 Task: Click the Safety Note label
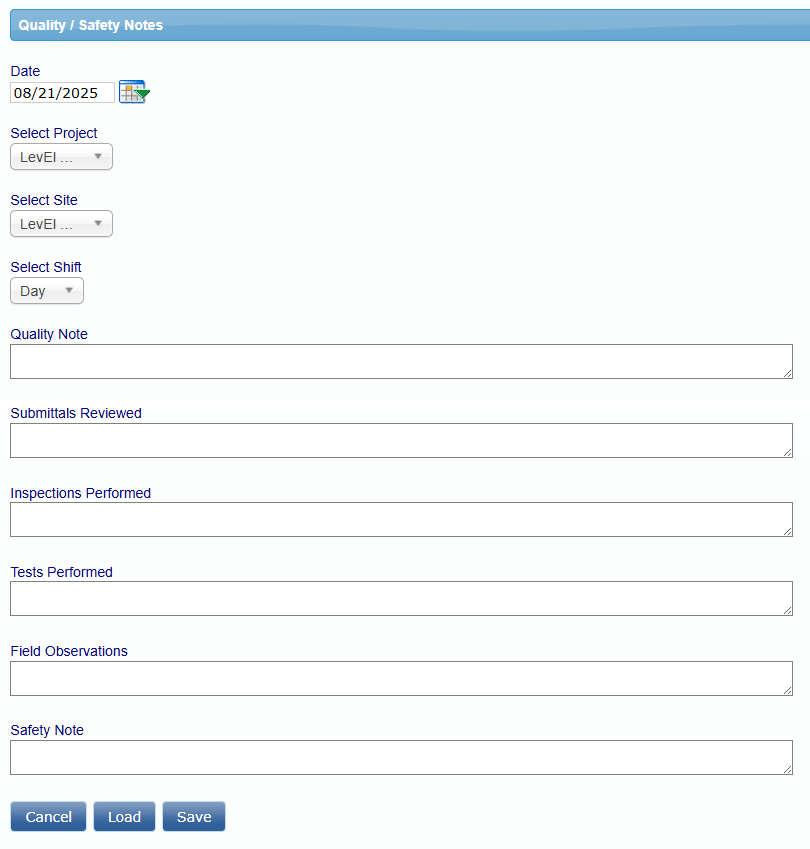(x=47, y=730)
